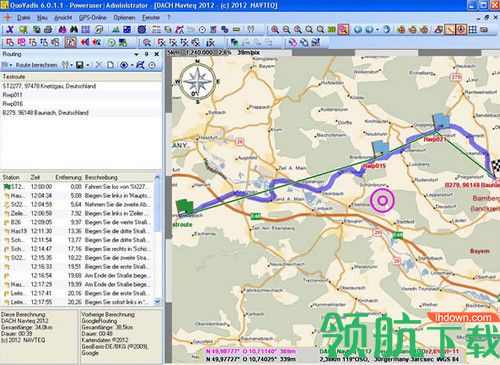Click the Rwp015 waypoint flag on the map
This screenshot has height=365, width=500.
point(380,149)
